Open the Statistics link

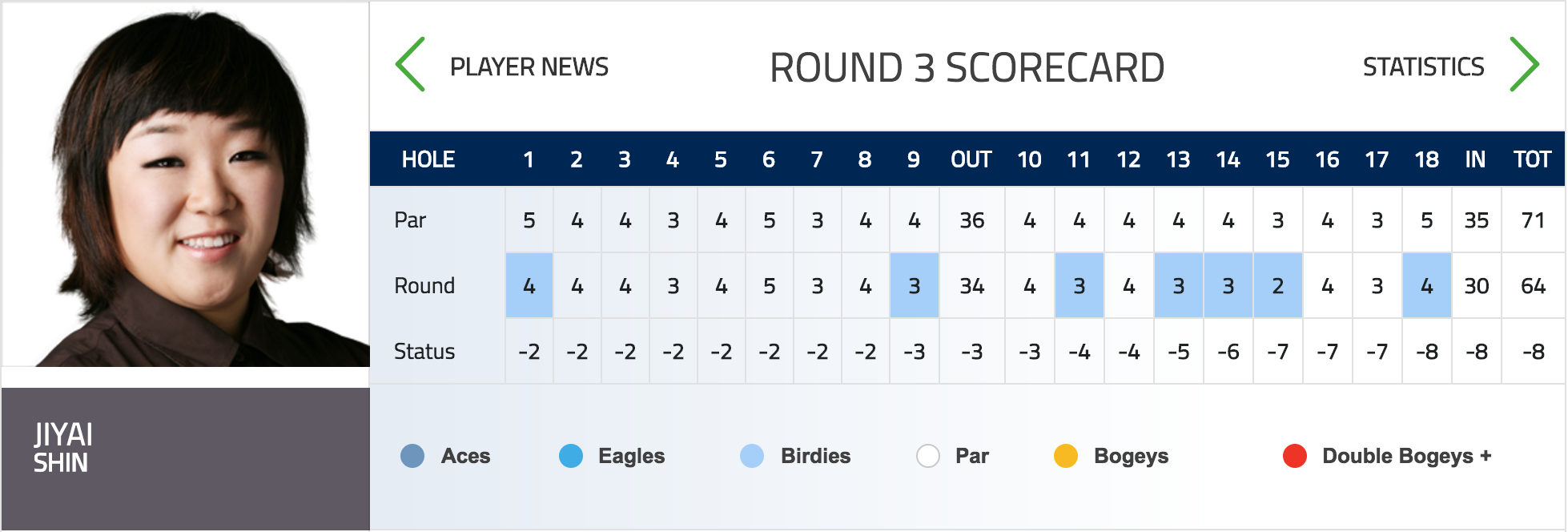[1423, 66]
